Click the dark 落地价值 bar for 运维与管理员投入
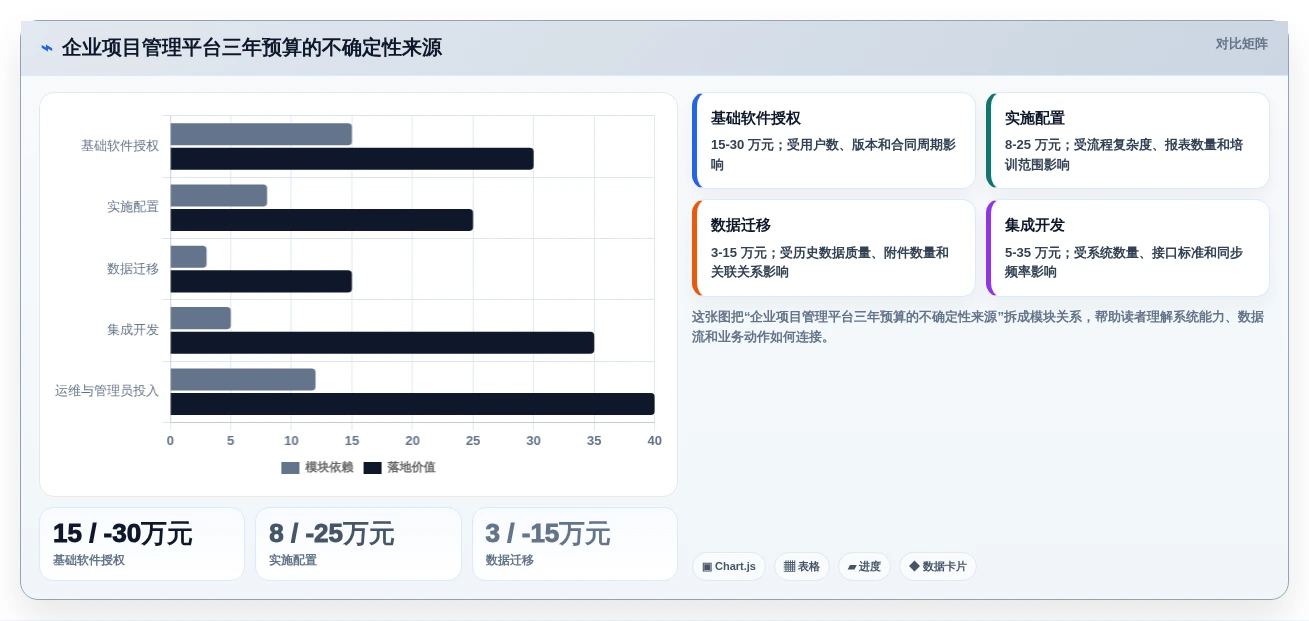Image resolution: width=1309 pixels, height=621 pixels. click(x=412, y=404)
